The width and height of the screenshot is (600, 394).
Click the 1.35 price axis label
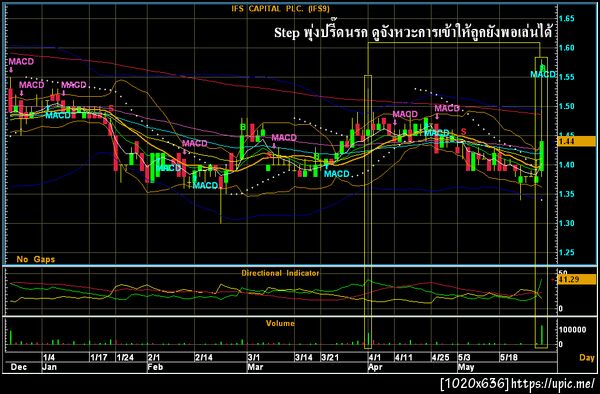[567, 194]
